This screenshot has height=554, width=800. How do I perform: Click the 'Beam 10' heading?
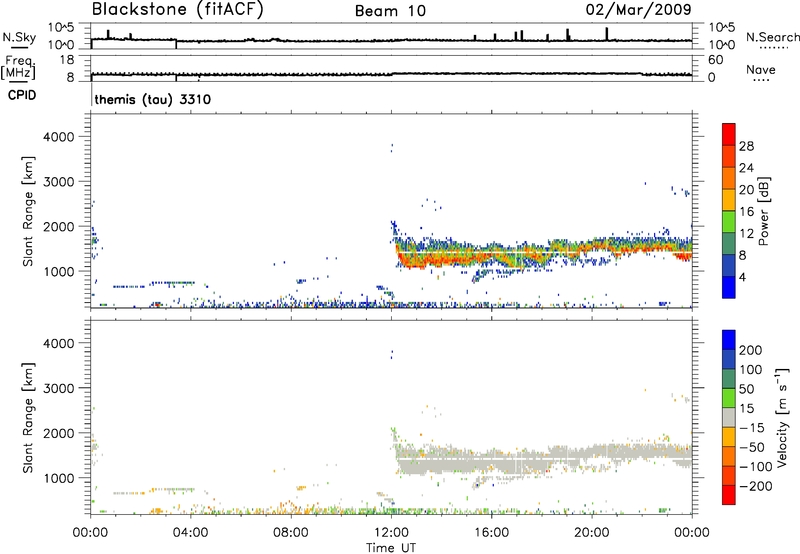(x=390, y=11)
